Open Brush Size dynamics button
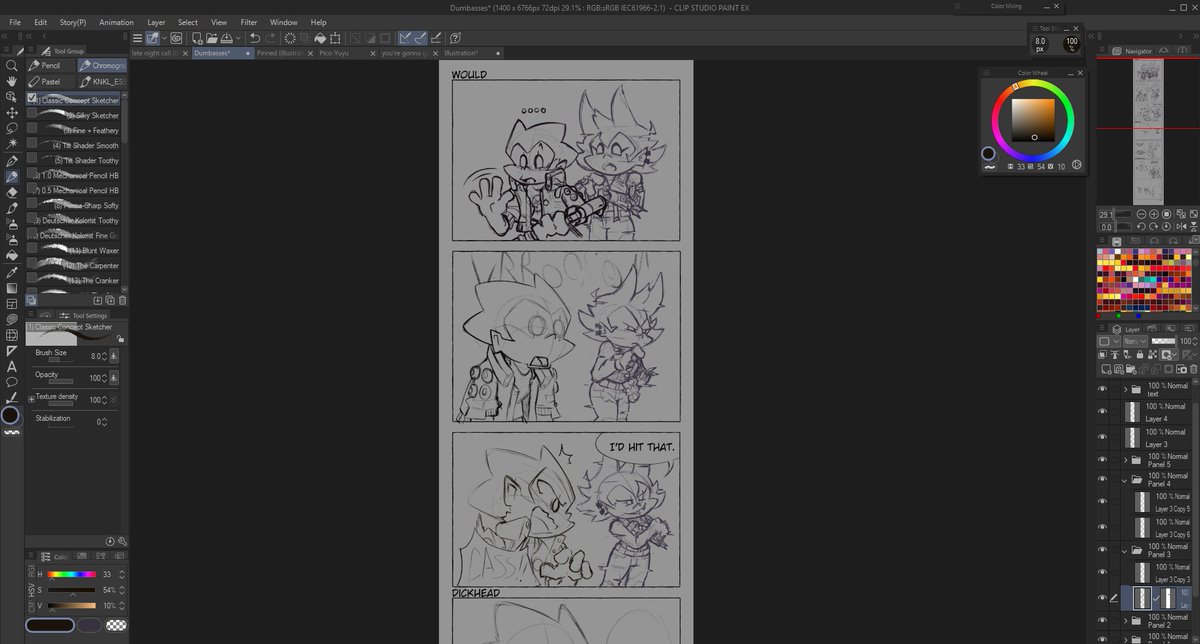1200x644 pixels. coord(113,355)
